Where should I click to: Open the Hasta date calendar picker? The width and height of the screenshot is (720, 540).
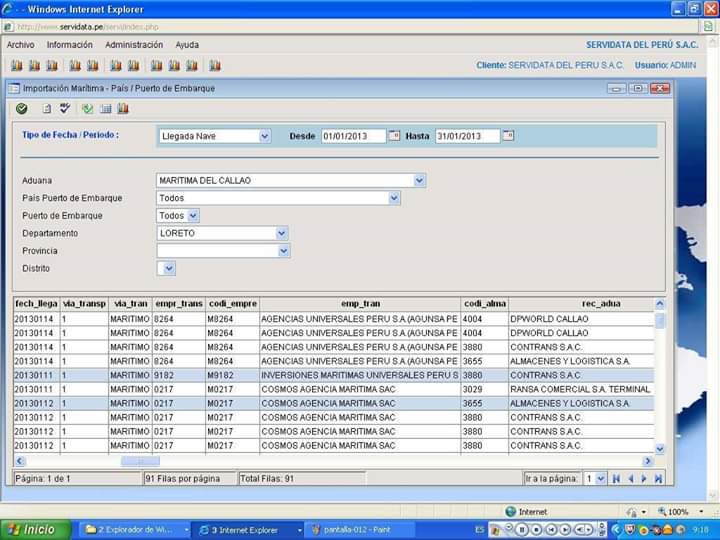pos(508,135)
